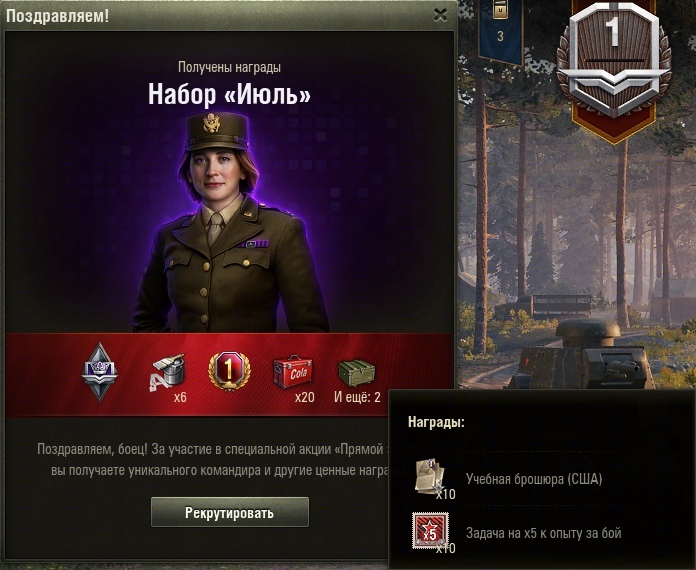Open the green ammo crate reward

(356, 372)
